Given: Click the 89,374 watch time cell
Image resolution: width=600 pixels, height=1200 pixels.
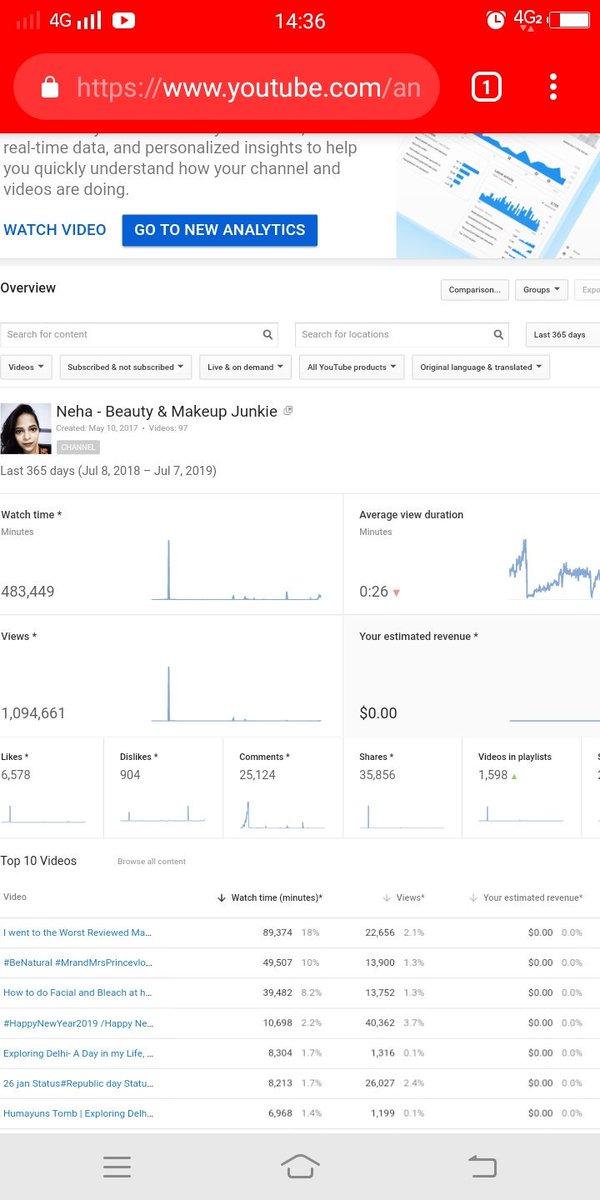Looking at the screenshot, I should pyautogui.click(x=278, y=932).
